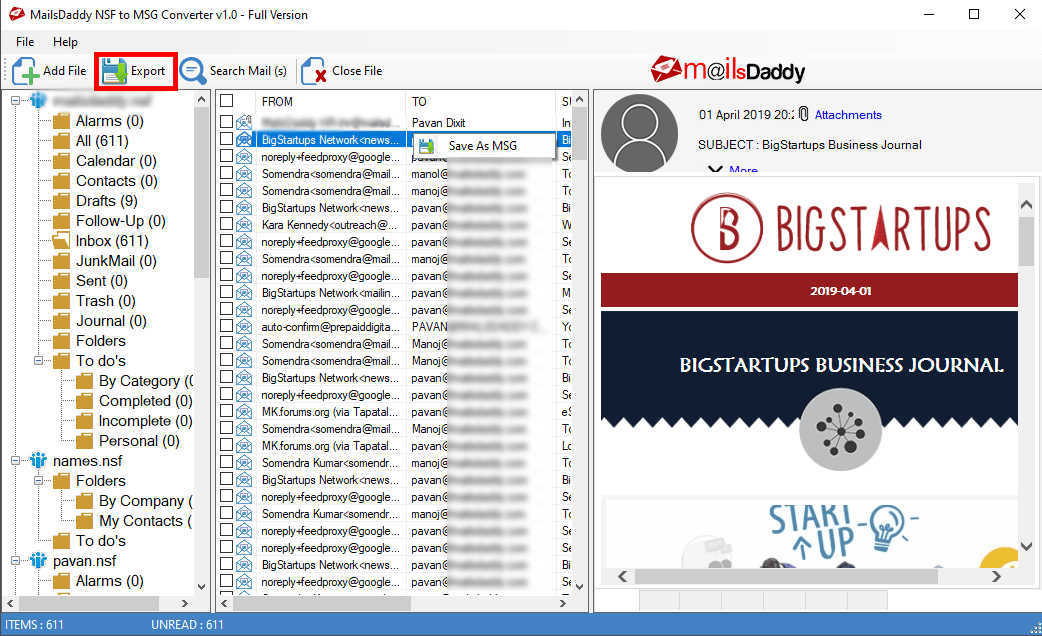Click the Alarms (0) folder icon under first file
Screen dimensions: 1042x636
pos(62,121)
